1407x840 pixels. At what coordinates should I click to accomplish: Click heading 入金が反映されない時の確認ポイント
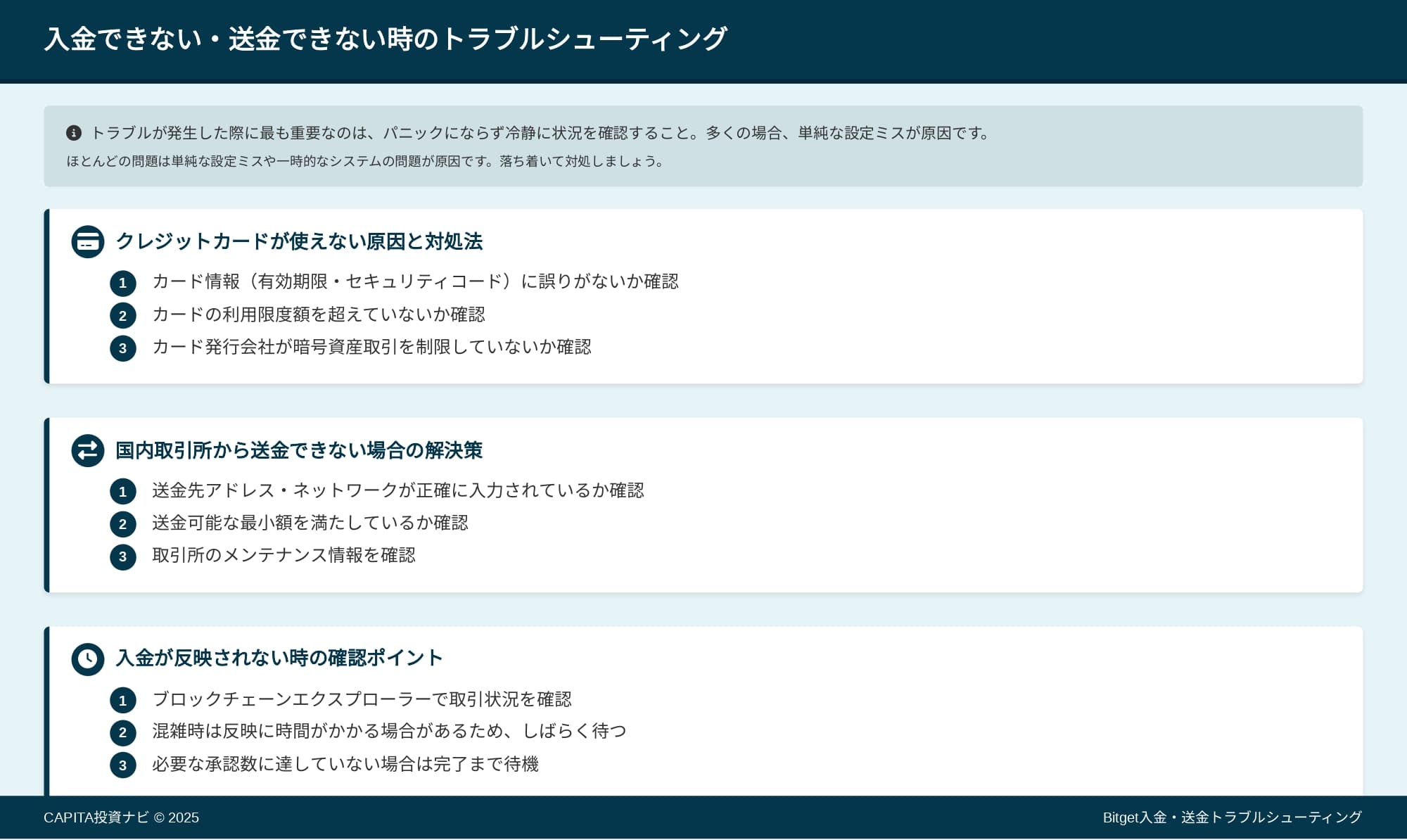point(279,658)
